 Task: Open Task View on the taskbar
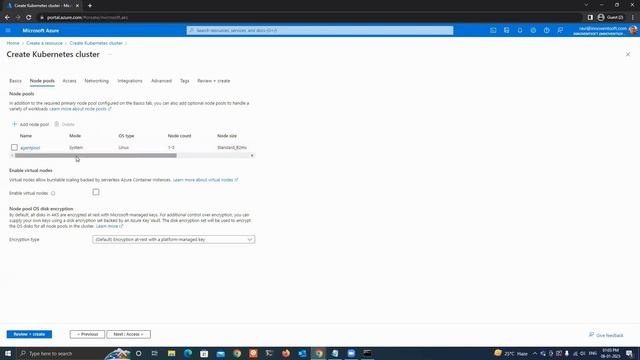click(x=154, y=353)
